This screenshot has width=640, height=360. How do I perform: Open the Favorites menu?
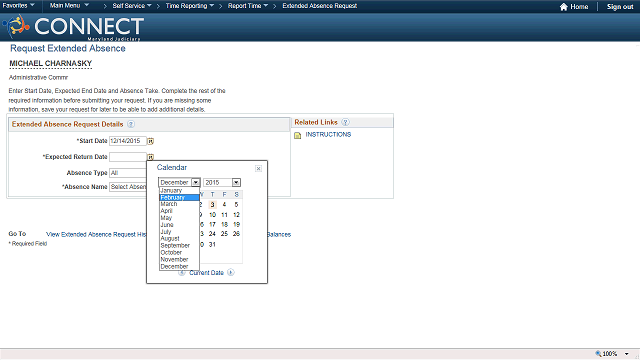pyautogui.click(x=18, y=6)
